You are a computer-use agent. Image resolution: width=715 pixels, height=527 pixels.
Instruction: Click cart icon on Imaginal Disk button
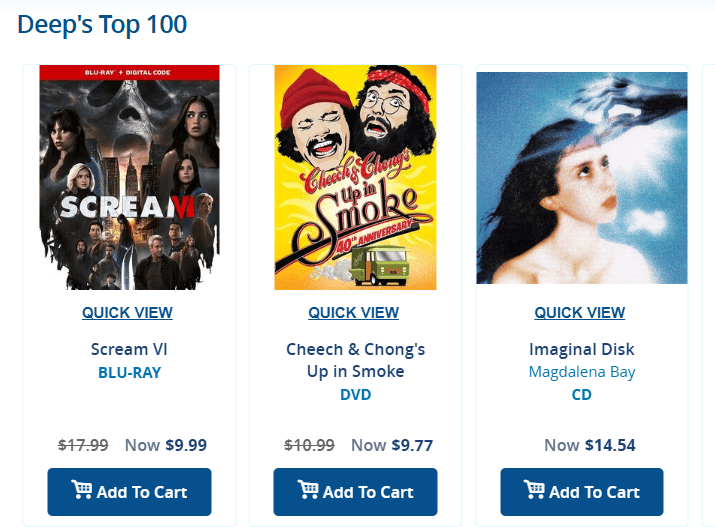pyautogui.click(x=533, y=490)
